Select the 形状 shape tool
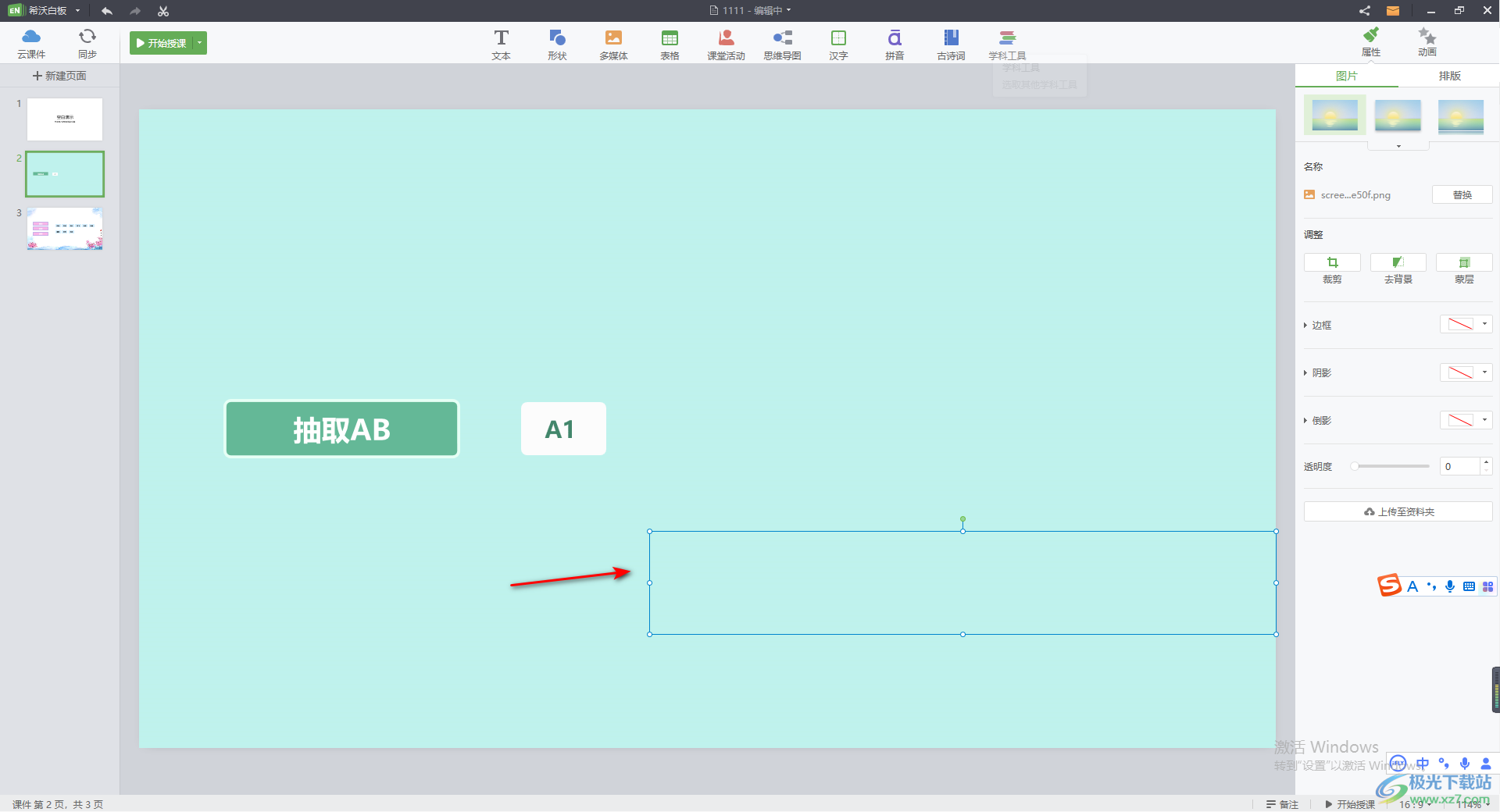The width and height of the screenshot is (1500, 812). (557, 45)
